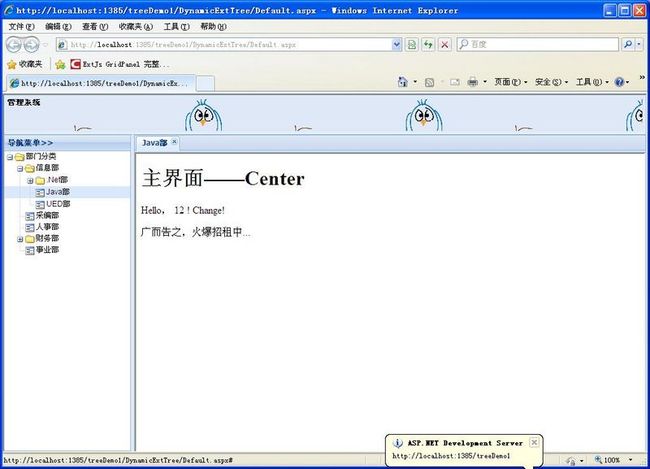This screenshot has width=650, height=469.
Task: Open the 编辑(E) menu
Action: click(x=58, y=27)
